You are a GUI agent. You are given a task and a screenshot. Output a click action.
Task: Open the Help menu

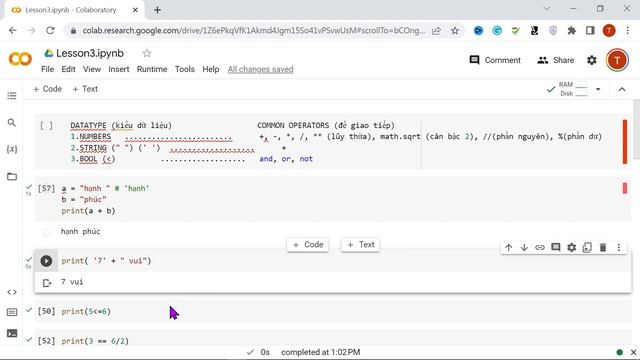tap(211, 69)
